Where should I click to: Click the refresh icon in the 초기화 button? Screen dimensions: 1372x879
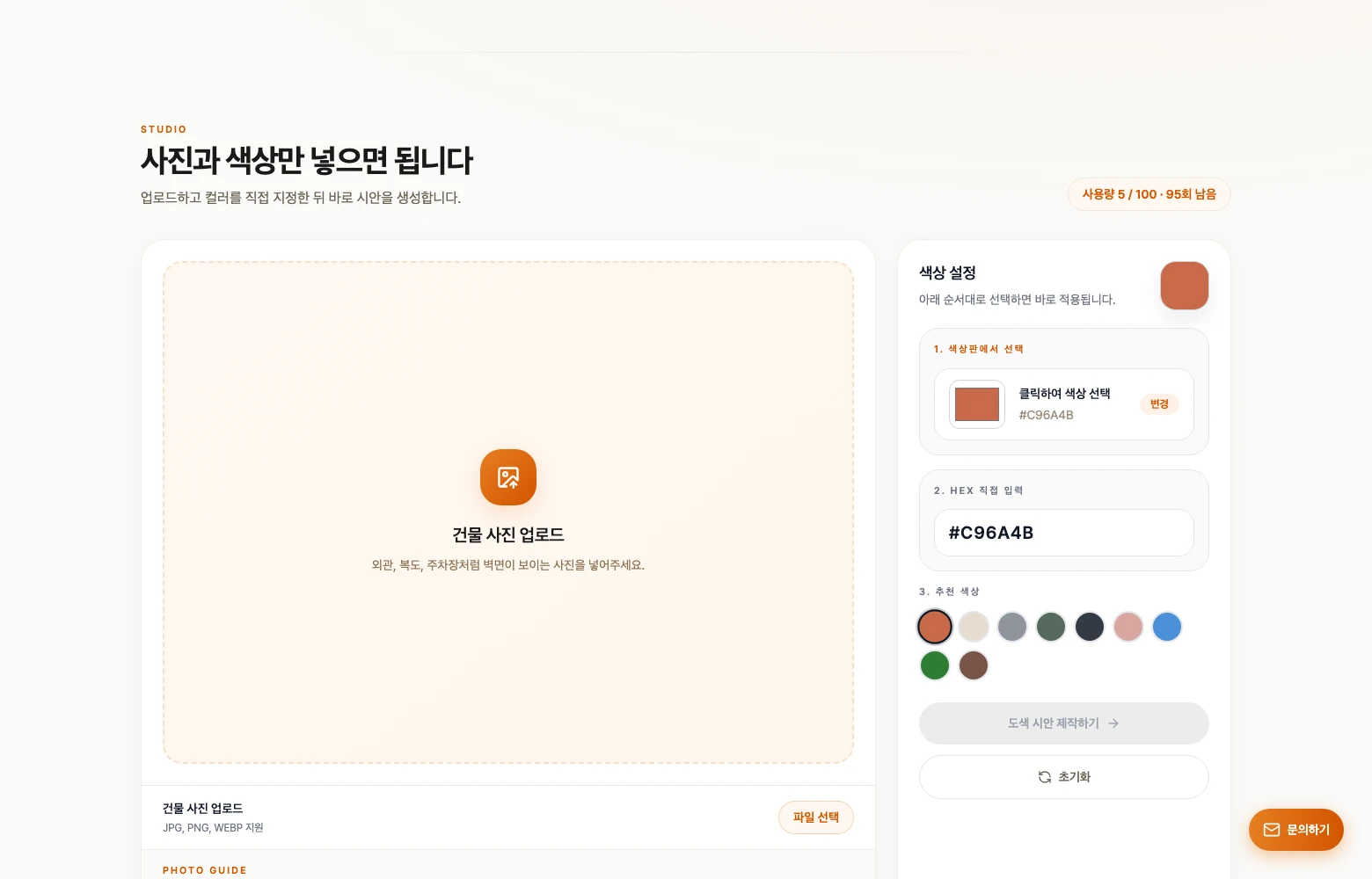pyautogui.click(x=1045, y=777)
